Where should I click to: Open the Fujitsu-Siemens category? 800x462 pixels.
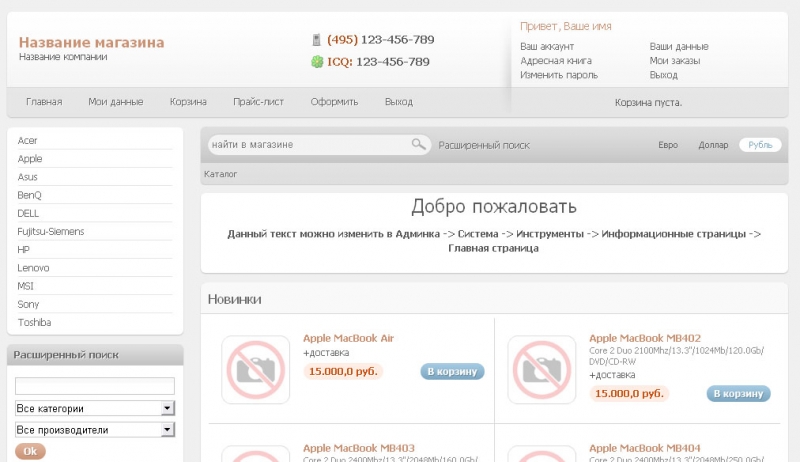pos(51,232)
